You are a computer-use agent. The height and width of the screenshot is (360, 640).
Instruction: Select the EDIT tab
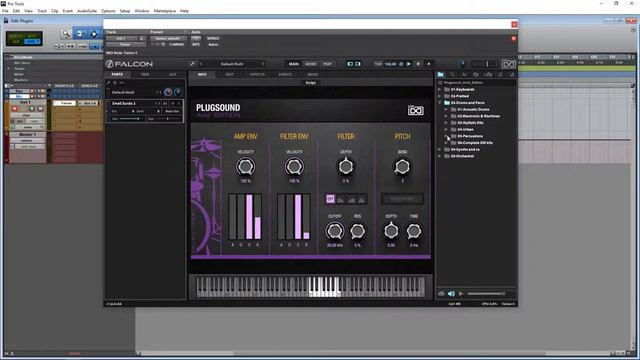click(229, 75)
